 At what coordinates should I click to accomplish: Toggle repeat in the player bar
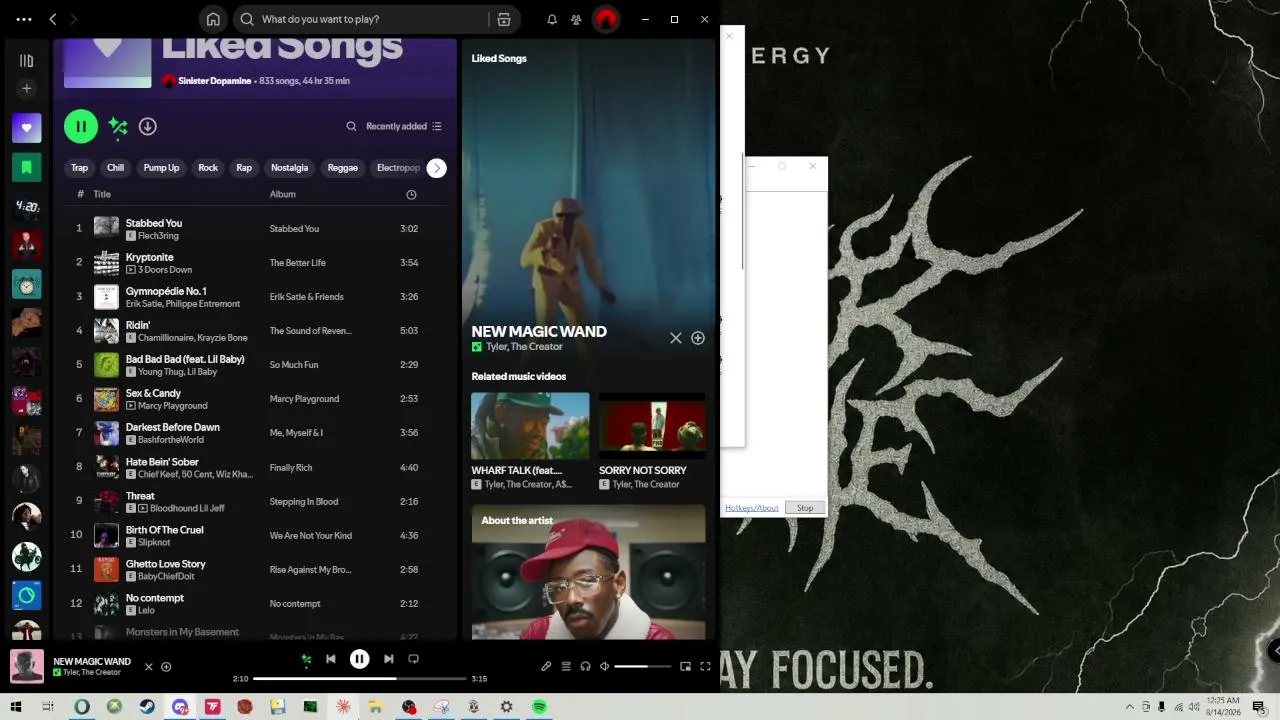tap(413, 659)
